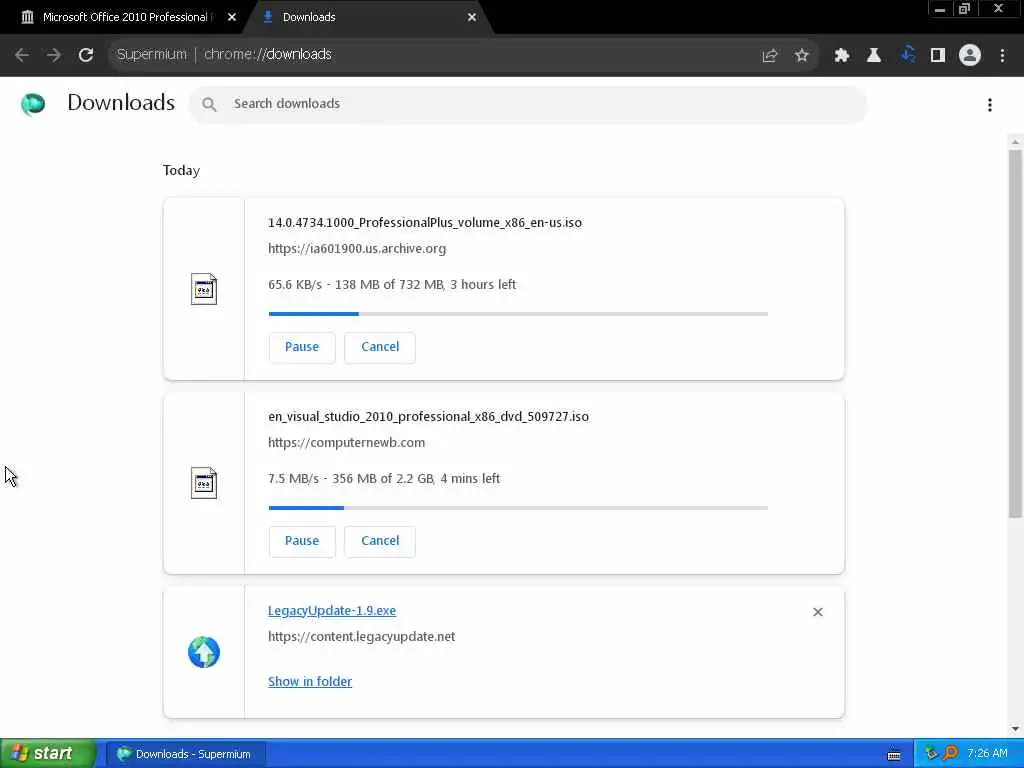Image resolution: width=1024 pixels, height=768 pixels.
Task: Open the profile avatar menu
Action: 970,56
